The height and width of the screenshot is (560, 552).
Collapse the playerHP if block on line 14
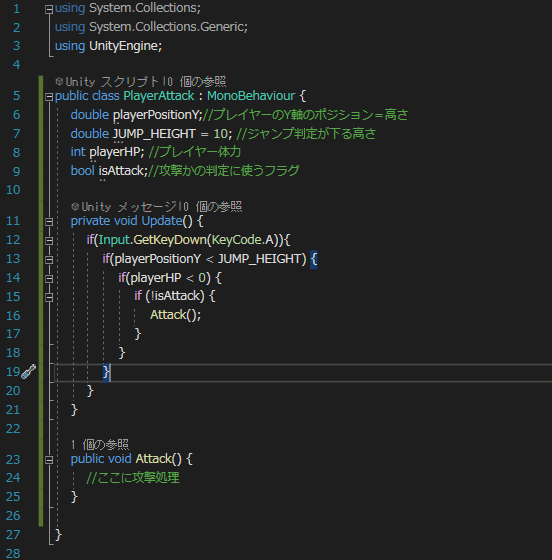click(49, 279)
